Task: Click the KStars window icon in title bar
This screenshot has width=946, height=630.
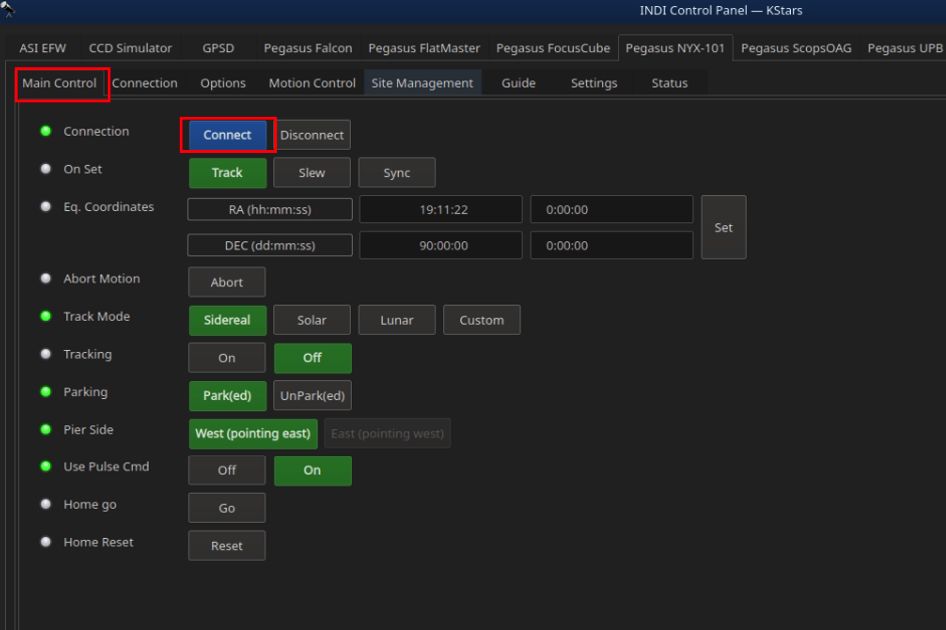Action: [8, 8]
